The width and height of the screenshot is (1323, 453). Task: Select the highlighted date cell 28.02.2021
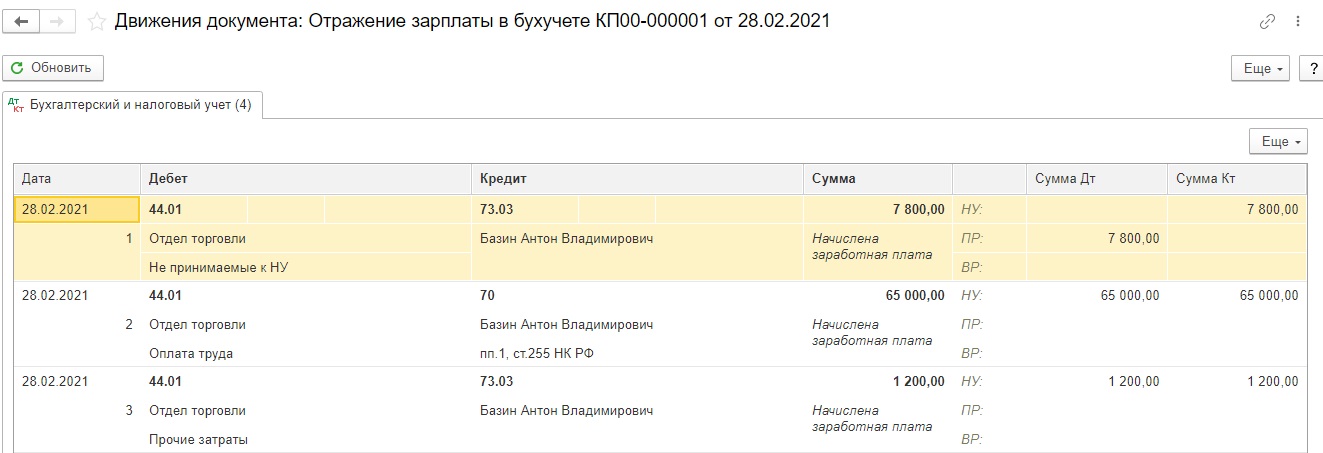pos(76,209)
